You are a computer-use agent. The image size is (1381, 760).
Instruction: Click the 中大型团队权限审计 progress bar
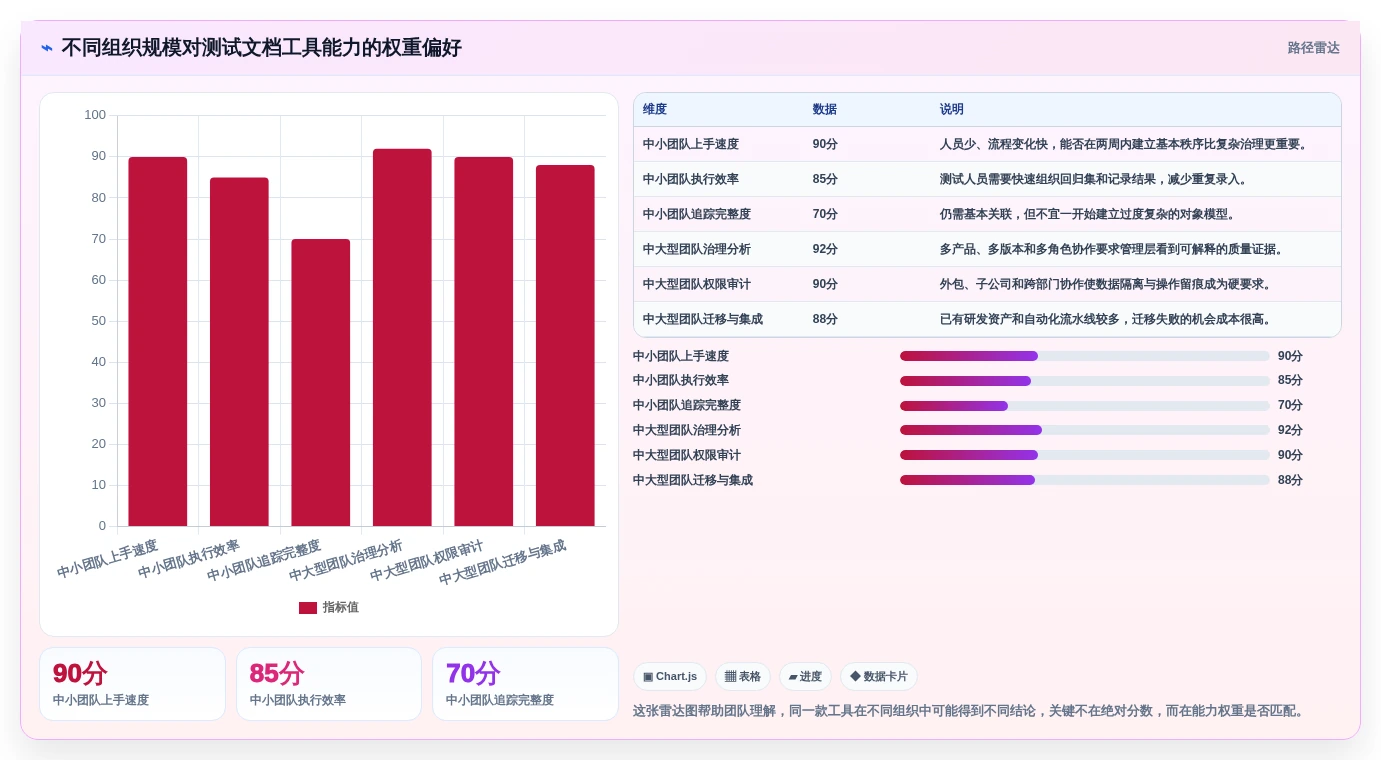coord(1085,455)
